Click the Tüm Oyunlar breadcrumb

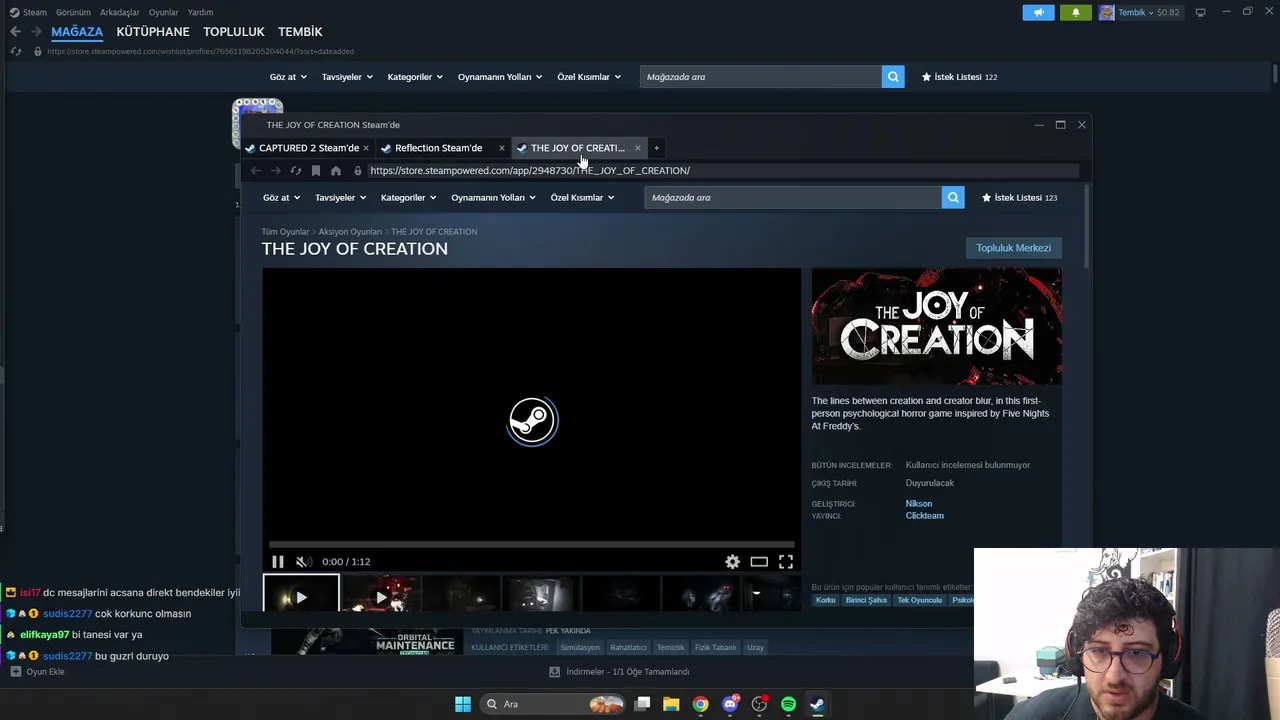[285, 232]
